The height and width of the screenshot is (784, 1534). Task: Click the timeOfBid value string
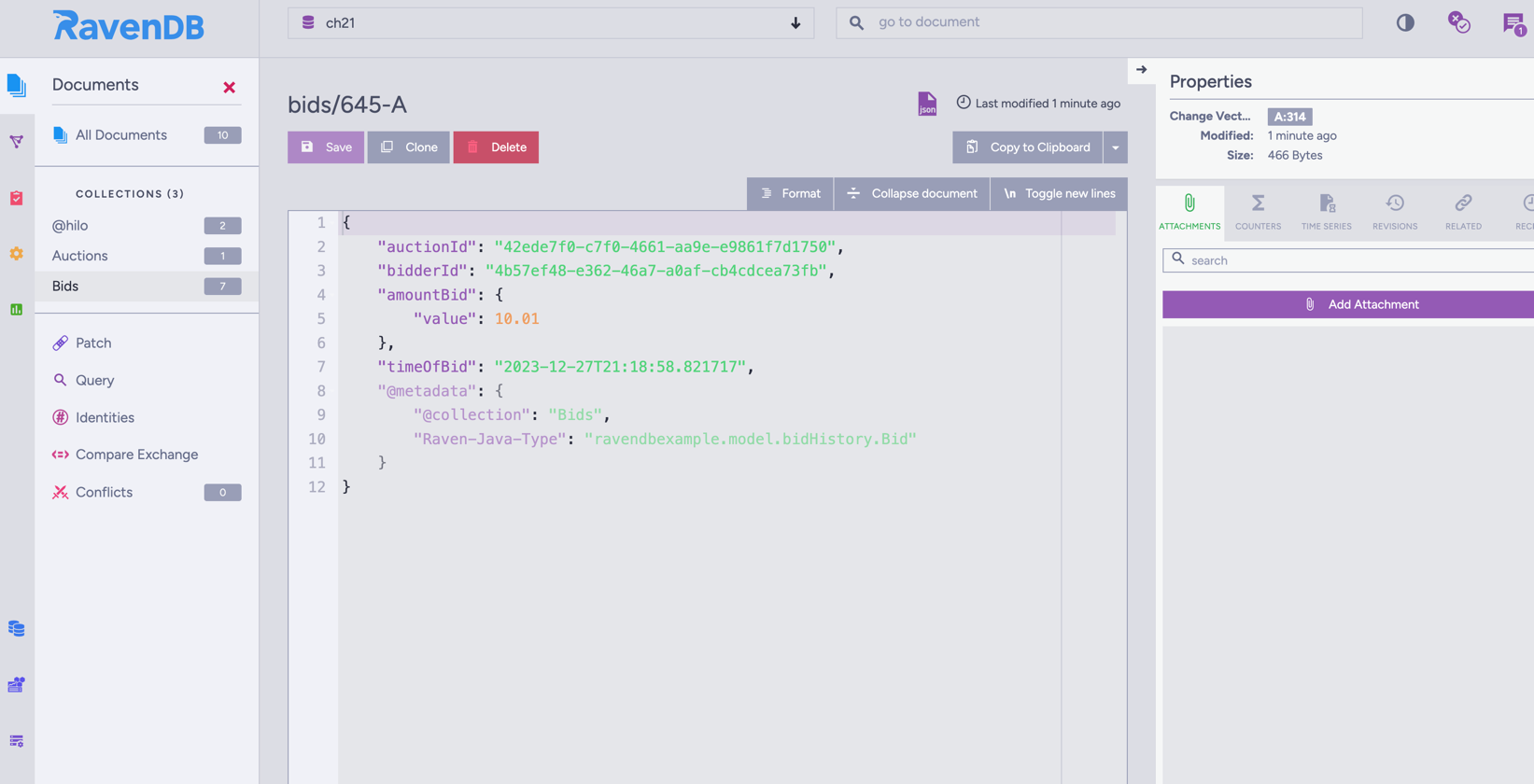(620, 367)
